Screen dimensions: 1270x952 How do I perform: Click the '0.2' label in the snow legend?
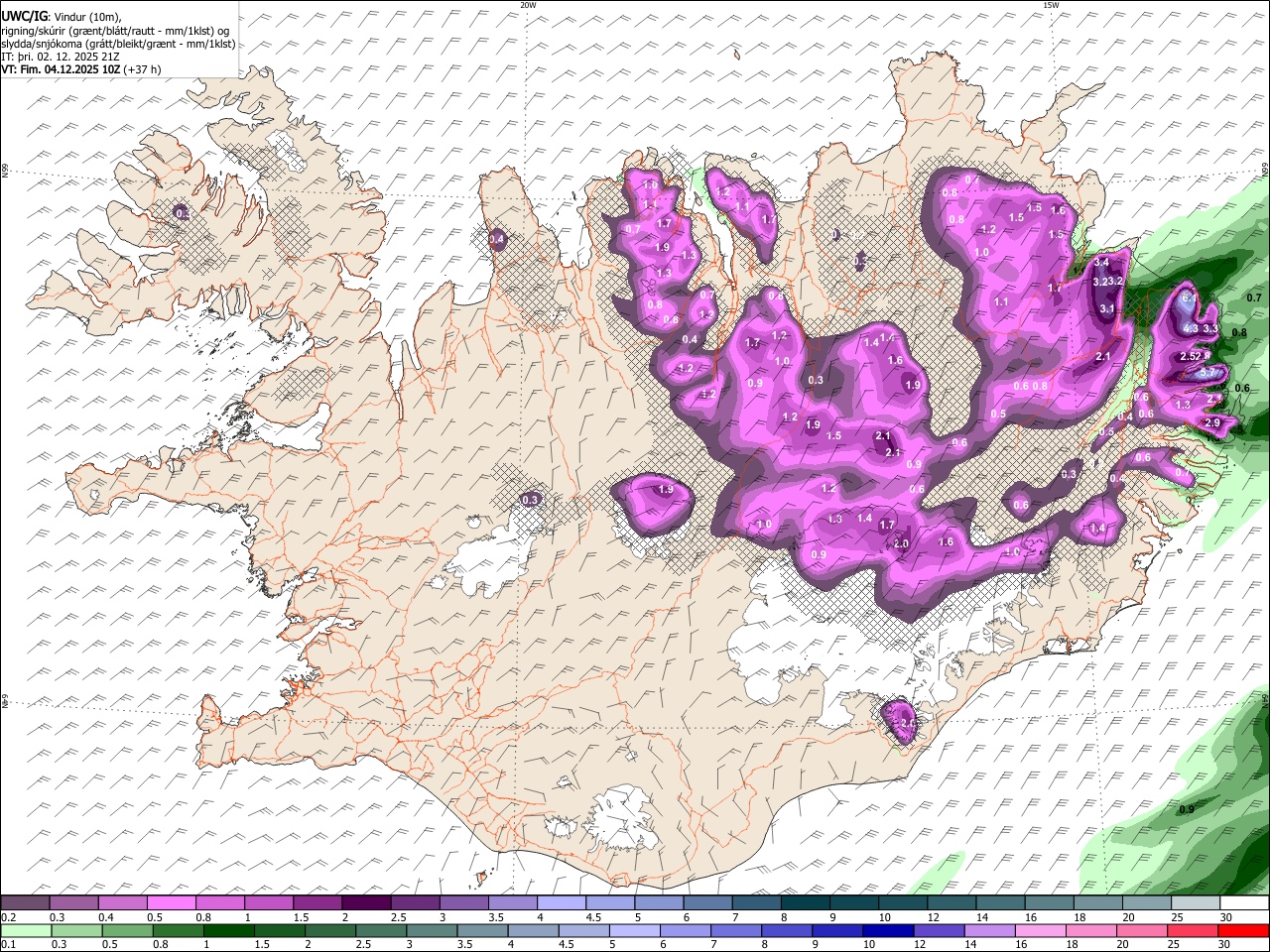tap(9, 917)
